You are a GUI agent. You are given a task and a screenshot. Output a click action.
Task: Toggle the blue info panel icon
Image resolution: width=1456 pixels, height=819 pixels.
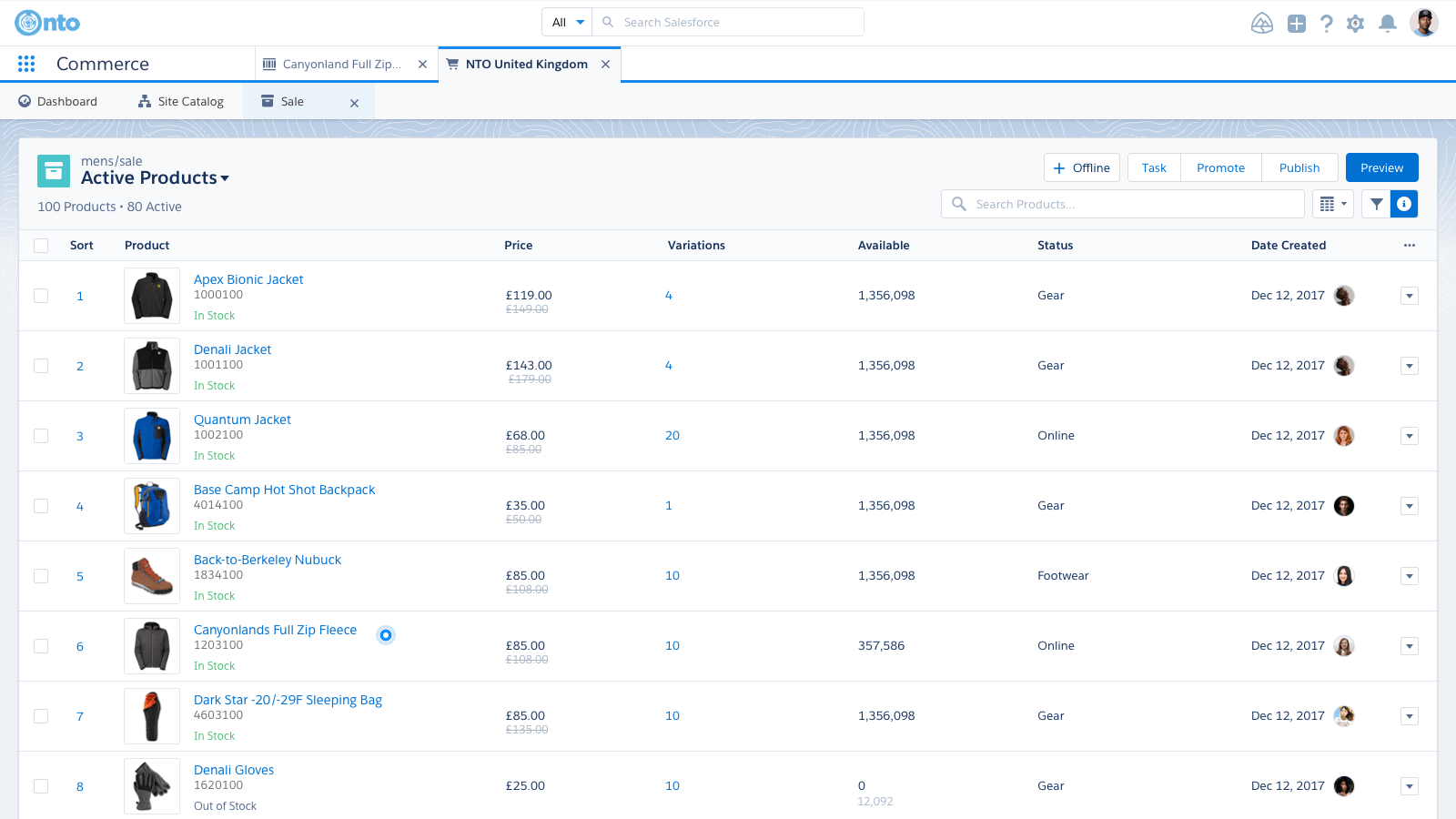1404,204
